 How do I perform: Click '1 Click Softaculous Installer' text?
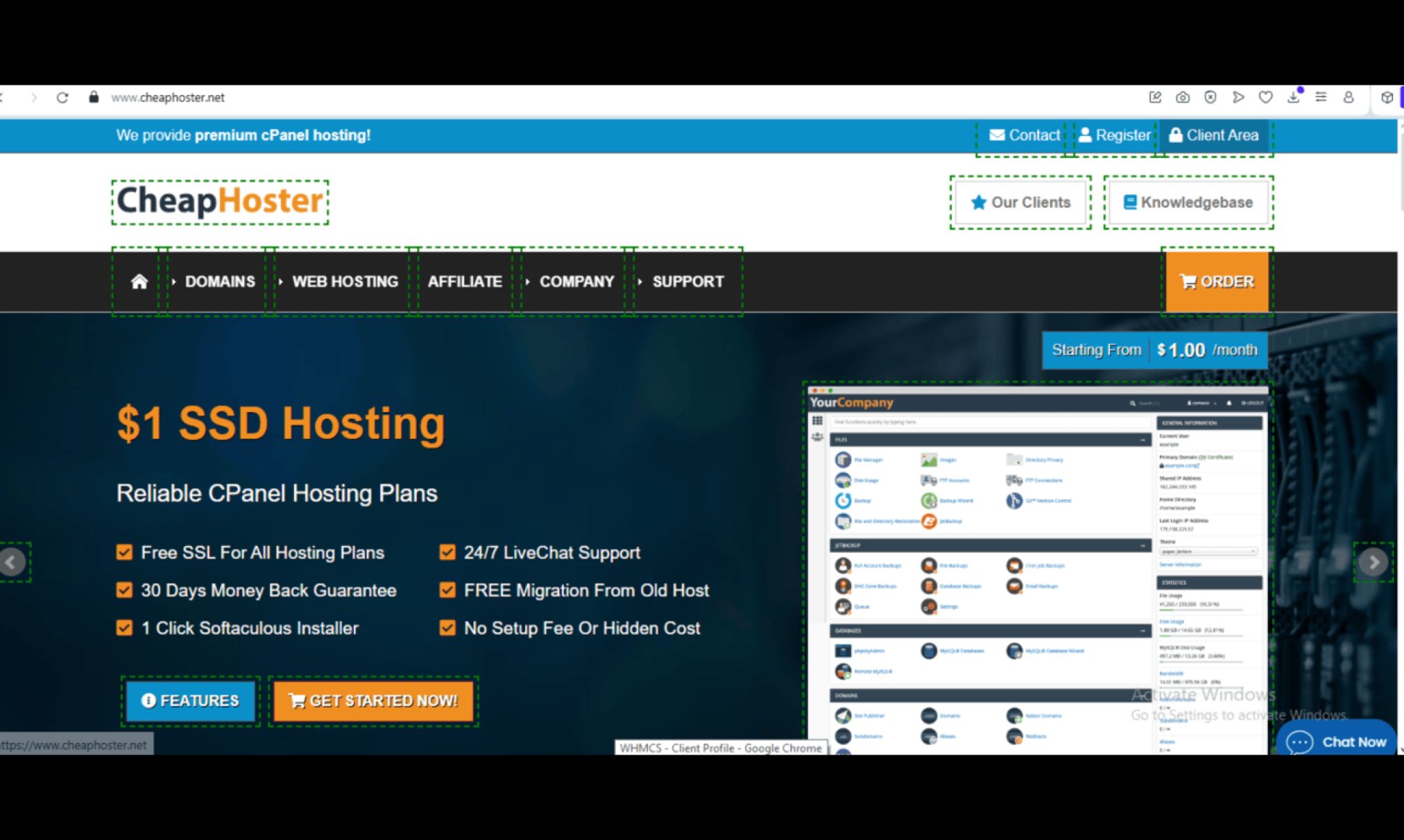coord(250,628)
